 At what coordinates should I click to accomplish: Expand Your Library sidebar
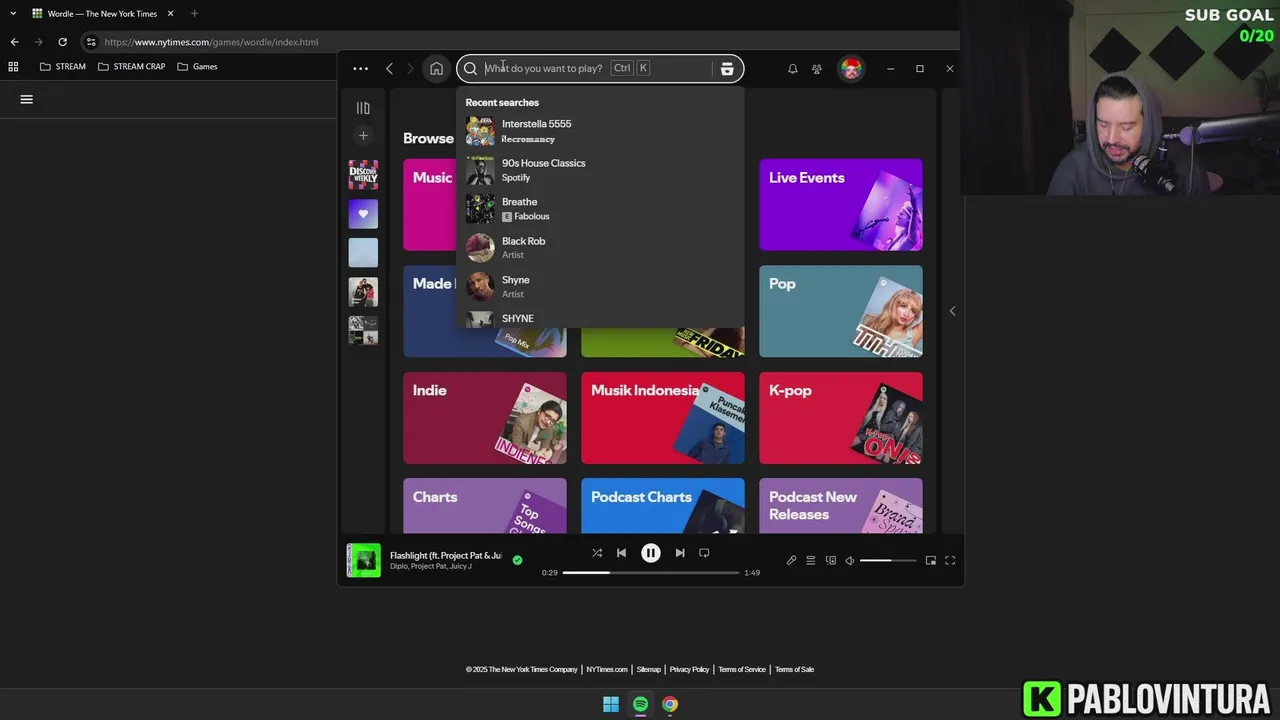click(x=363, y=108)
